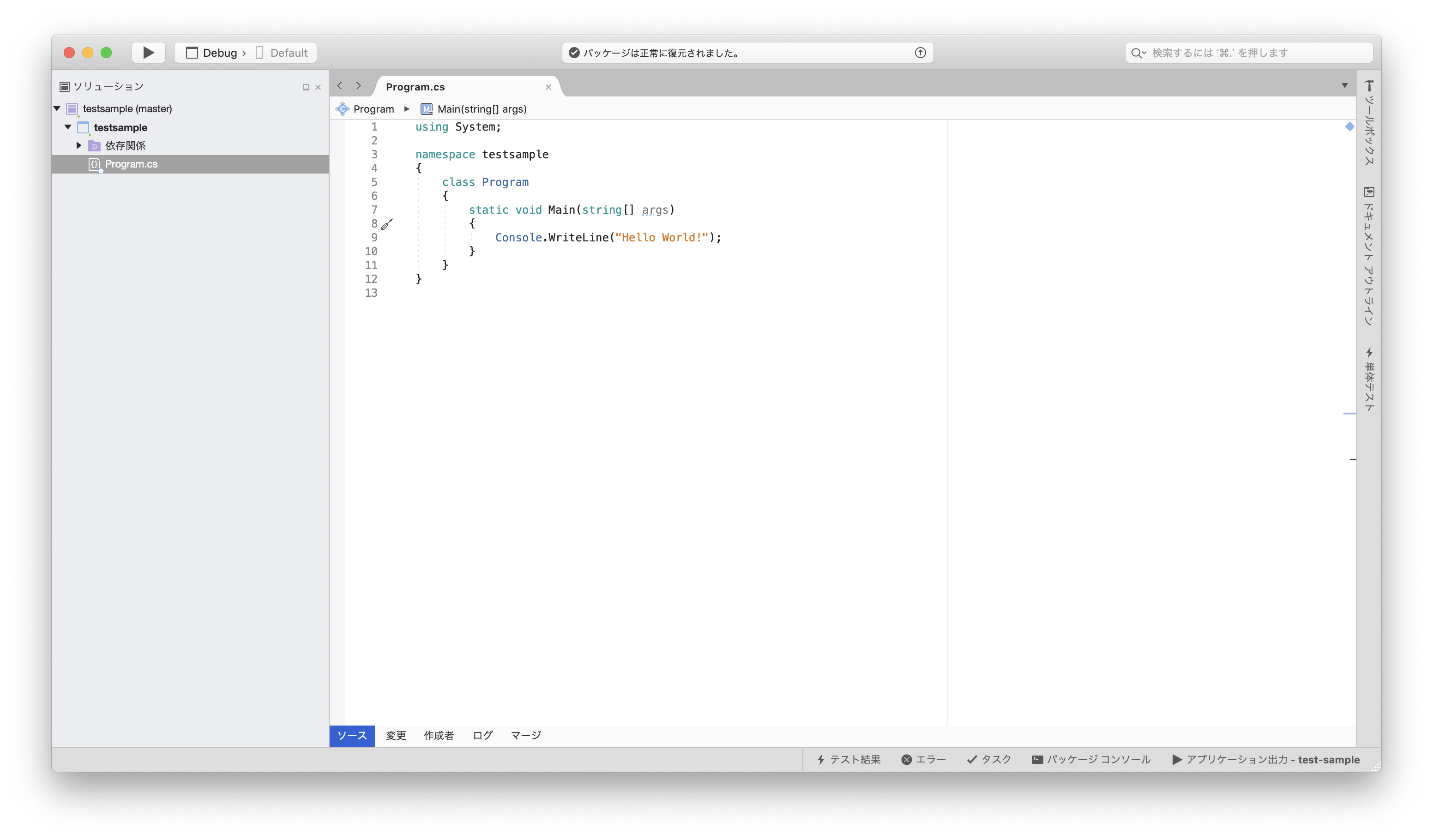
Task: Collapse the testsample project node
Action: 68,127
